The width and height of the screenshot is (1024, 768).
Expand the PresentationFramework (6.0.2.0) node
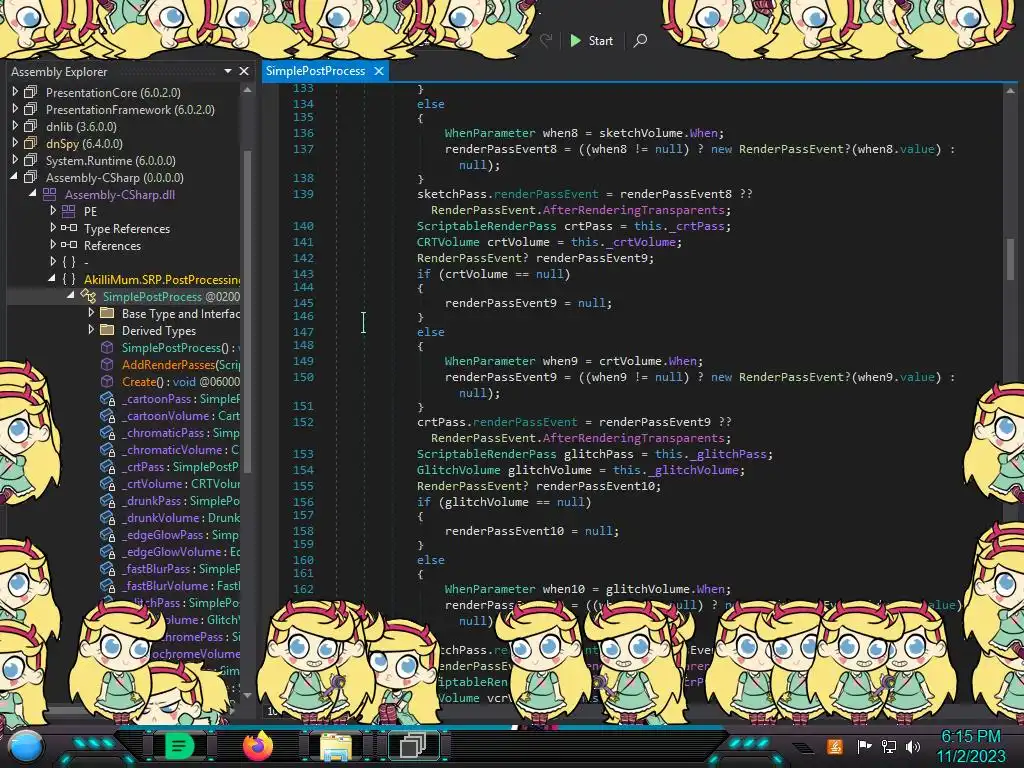click(15, 109)
